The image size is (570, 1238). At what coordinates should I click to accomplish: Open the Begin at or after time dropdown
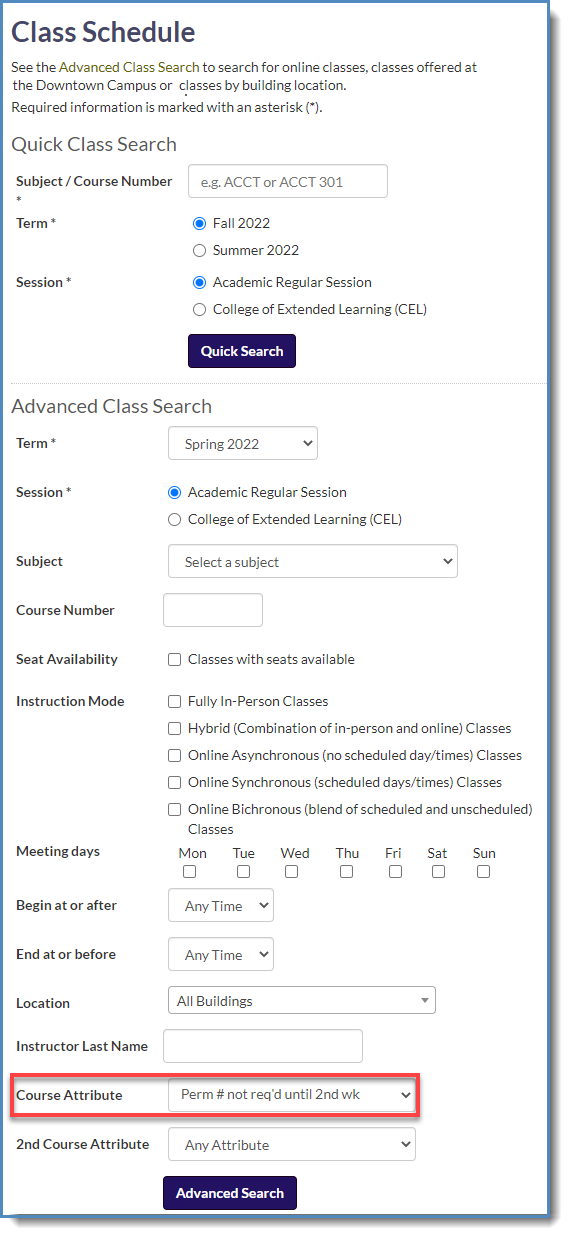(x=221, y=906)
